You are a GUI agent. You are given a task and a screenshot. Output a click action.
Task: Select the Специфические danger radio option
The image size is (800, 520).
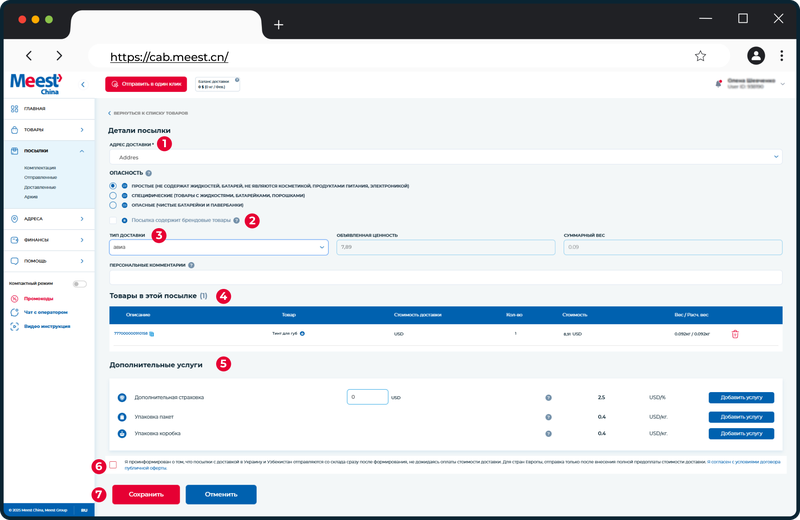pyautogui.click(x=113, y=195)
